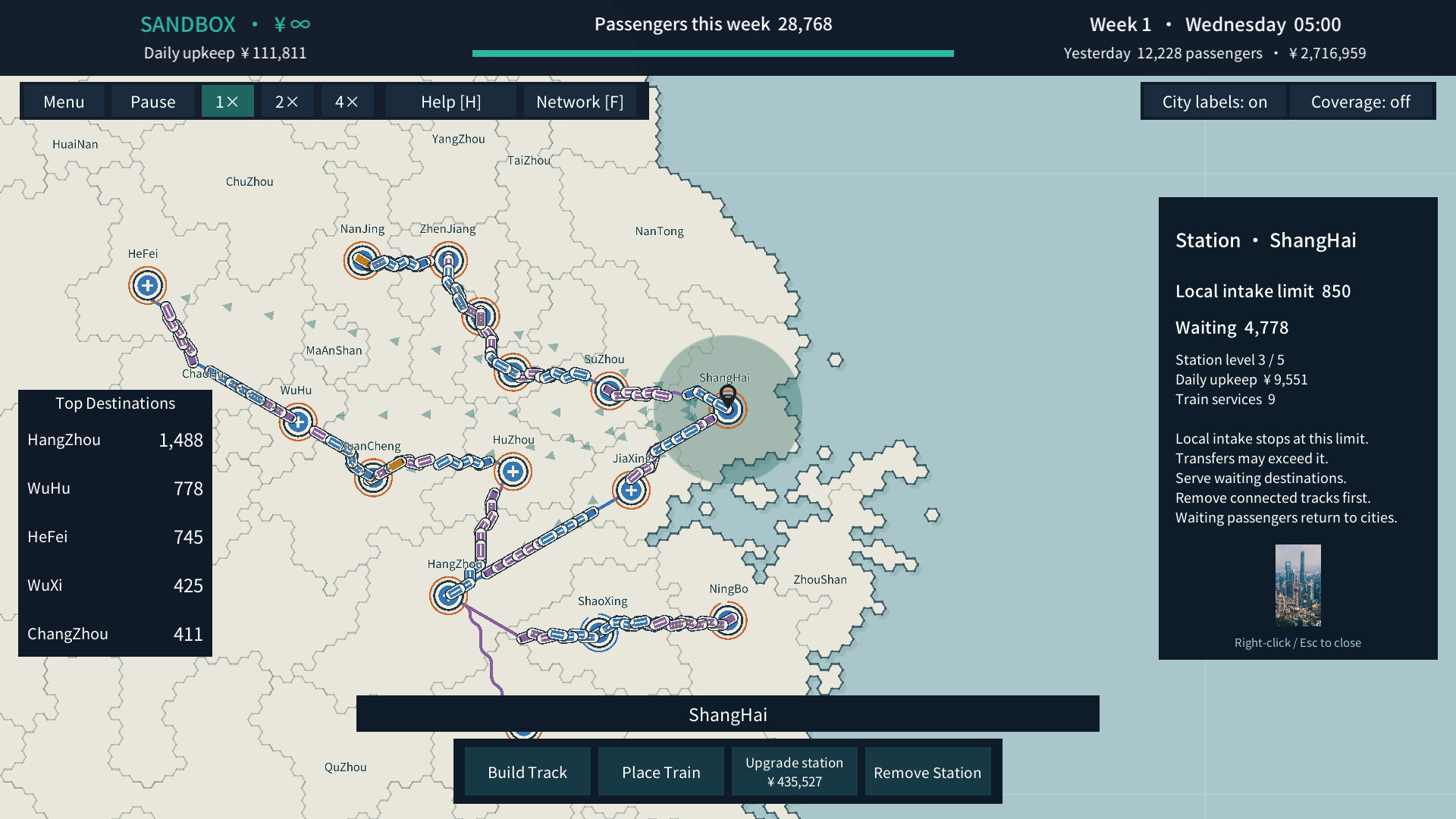This screenshot has height=819, width=1456.
Task: Click the ShaoXing station circle
Action: [x=599, y=632]
